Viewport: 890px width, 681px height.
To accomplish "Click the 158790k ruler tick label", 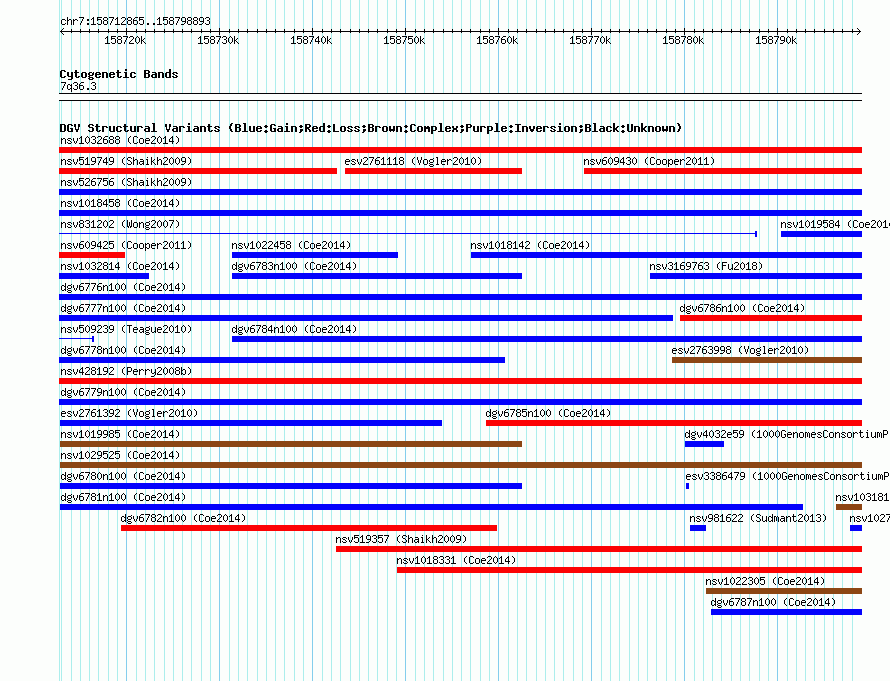I will (x=776, y=40).
